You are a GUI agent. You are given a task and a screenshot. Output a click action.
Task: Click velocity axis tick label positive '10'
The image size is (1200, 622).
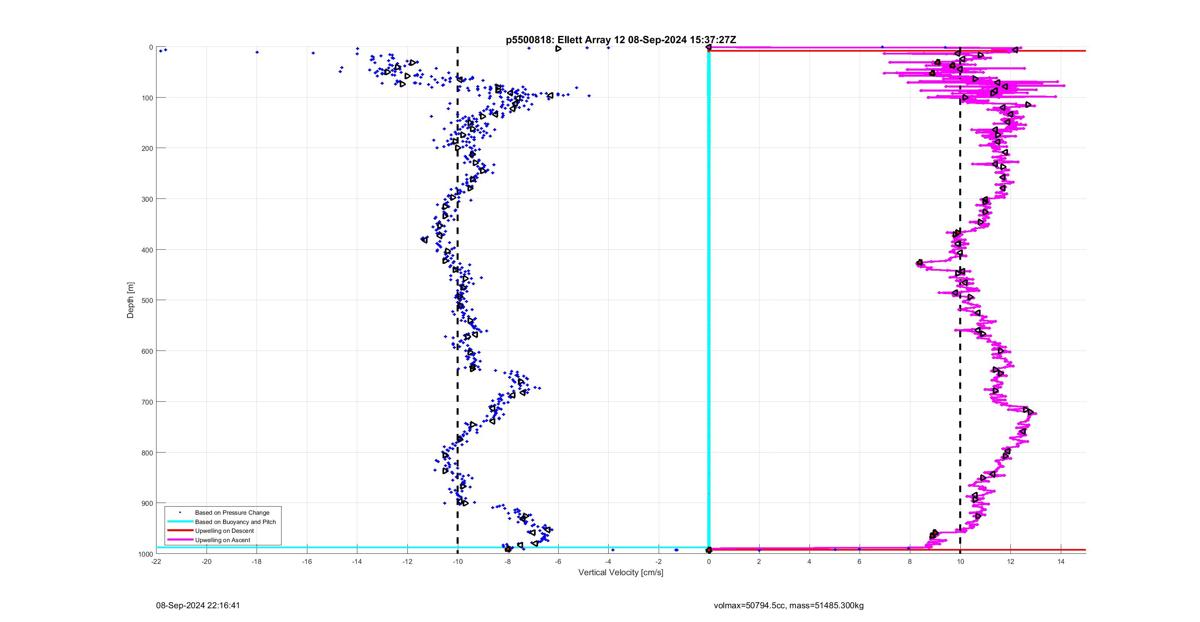960,561
